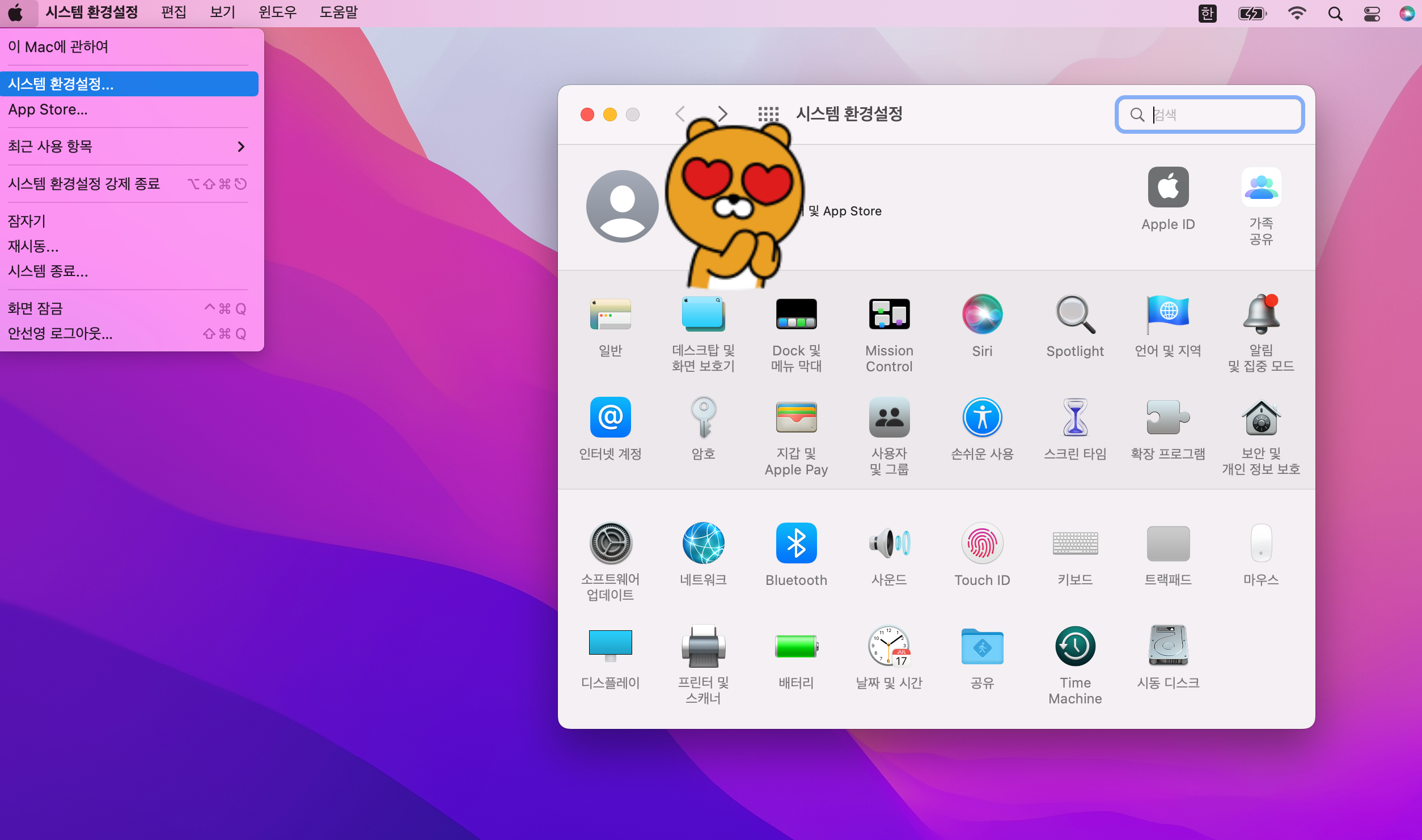Open 프린터 및 스캐너 preferences
This screenshot has width=1422, height=840.
pyautogui.click(x=703, y=665)
